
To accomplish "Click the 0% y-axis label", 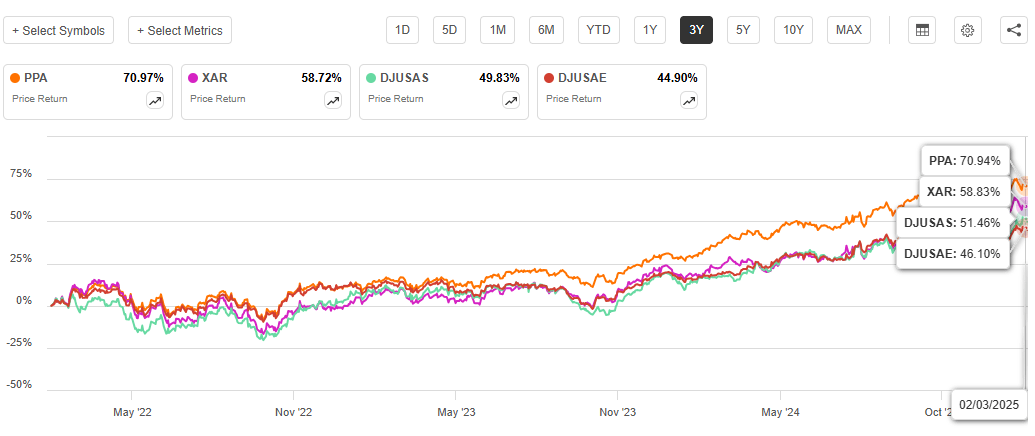I will coord(23,301).
